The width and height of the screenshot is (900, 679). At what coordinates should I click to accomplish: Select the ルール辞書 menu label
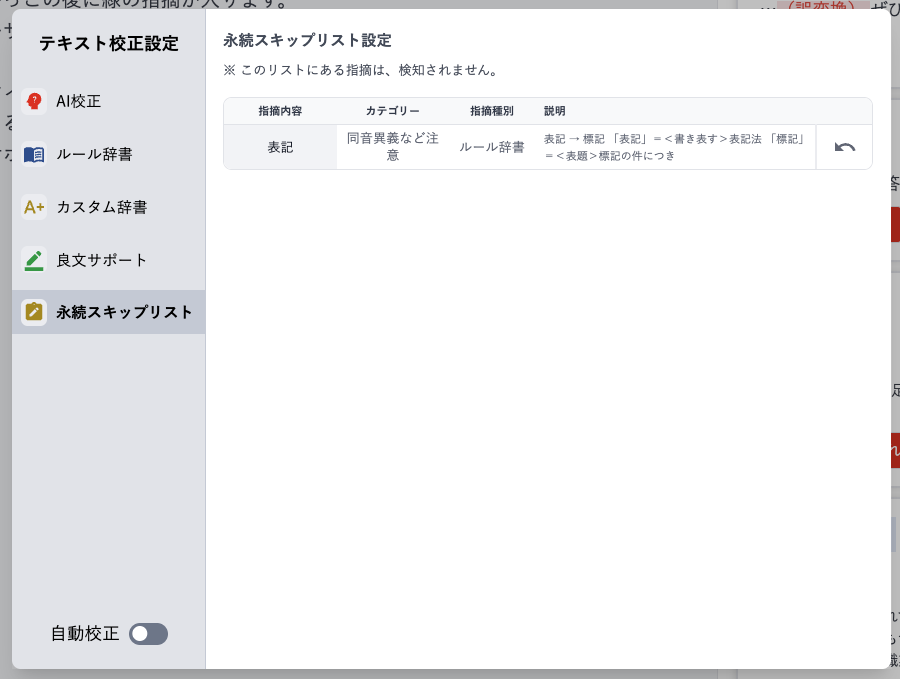click(94, 154)
